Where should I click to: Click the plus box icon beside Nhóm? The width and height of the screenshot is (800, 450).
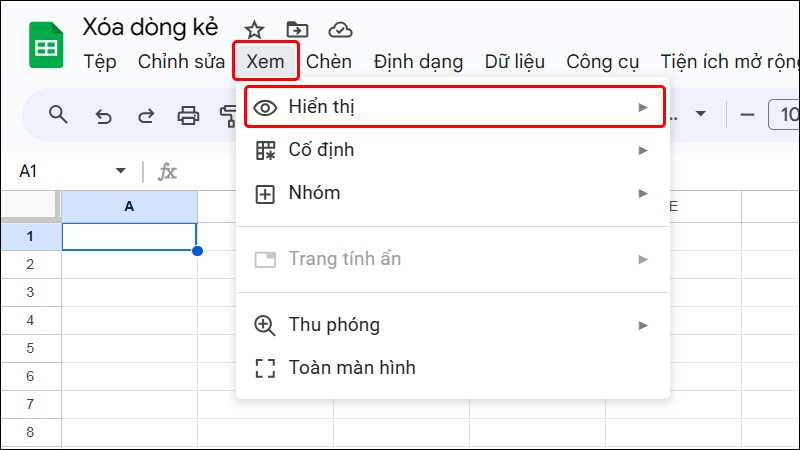[265, 194]
